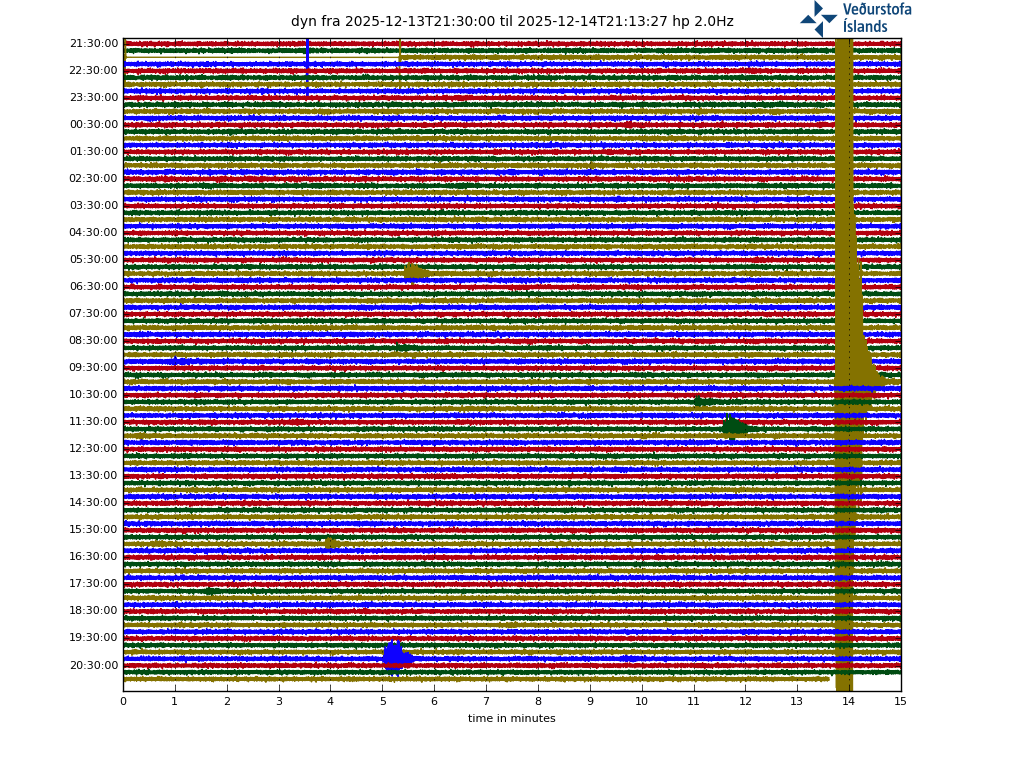Click the 00:30:00 row label

pyautogui.click(x=94, y=125)
